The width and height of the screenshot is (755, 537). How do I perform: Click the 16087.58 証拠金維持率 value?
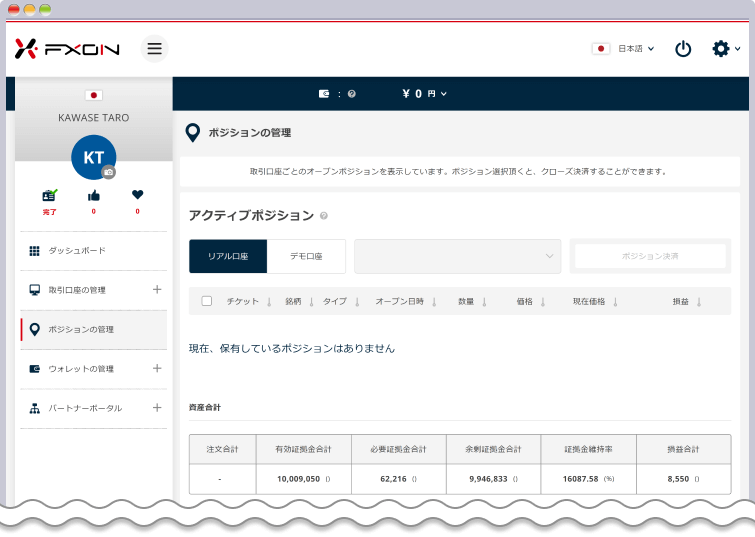pos(581,479)
